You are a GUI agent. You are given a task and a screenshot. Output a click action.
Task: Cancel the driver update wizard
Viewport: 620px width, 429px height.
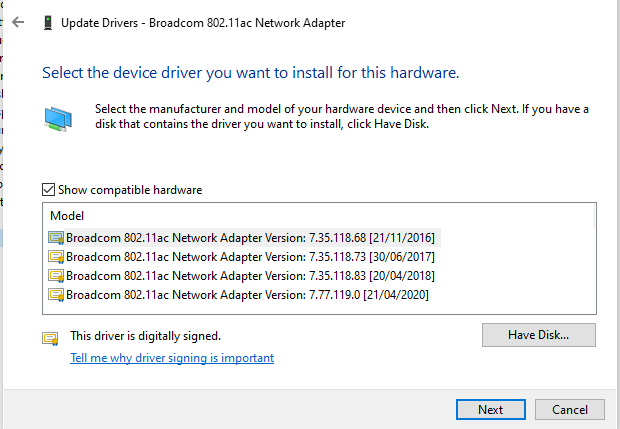(x=570, y=409)
